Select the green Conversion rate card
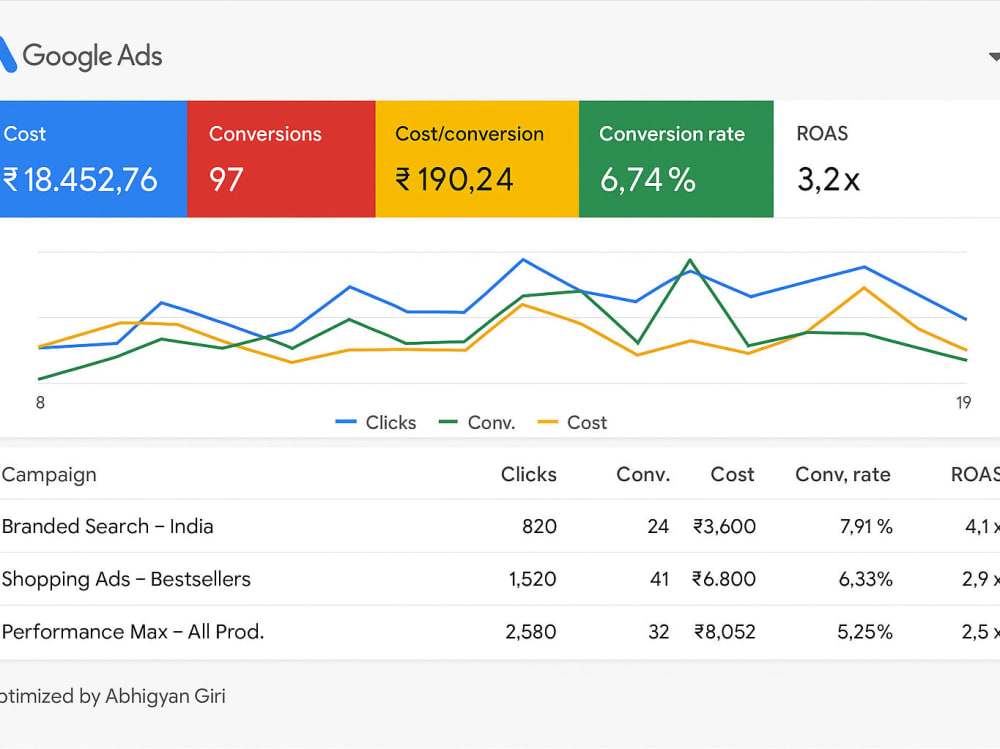The image size is (1000, 749). click(676, 159)
